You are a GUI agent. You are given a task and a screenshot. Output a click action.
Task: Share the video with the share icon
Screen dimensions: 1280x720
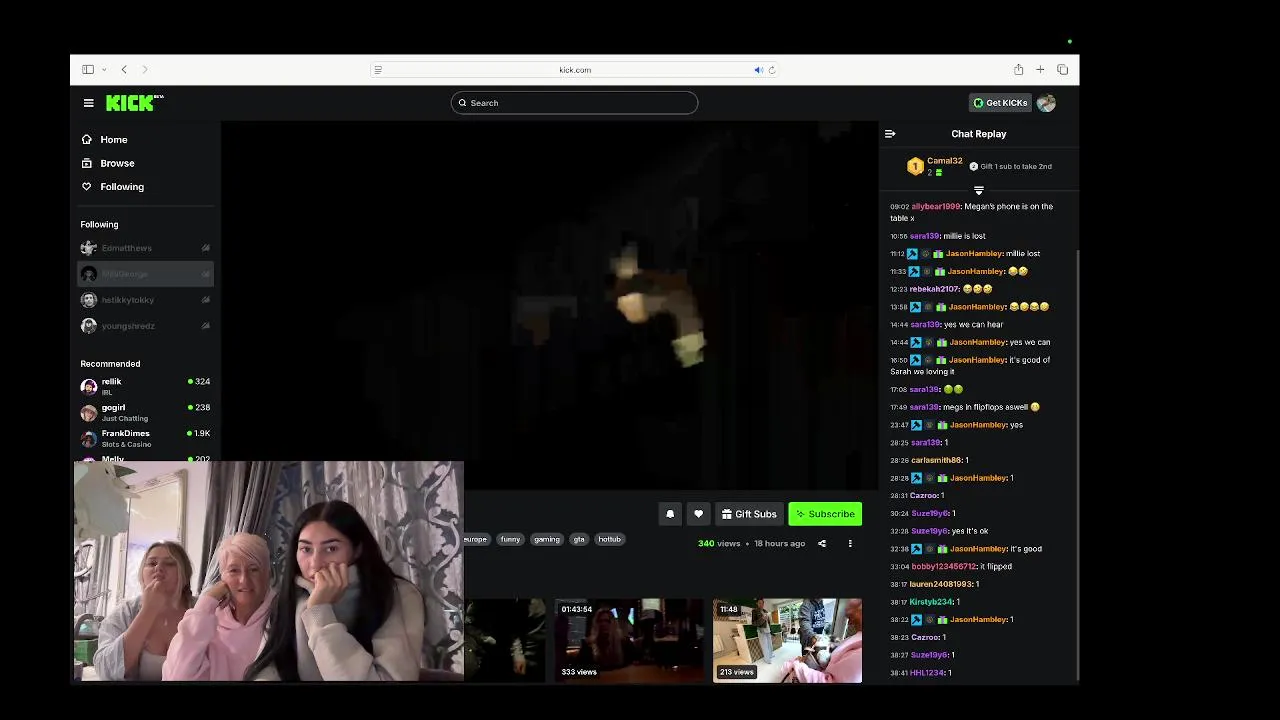tap(822, 544)
